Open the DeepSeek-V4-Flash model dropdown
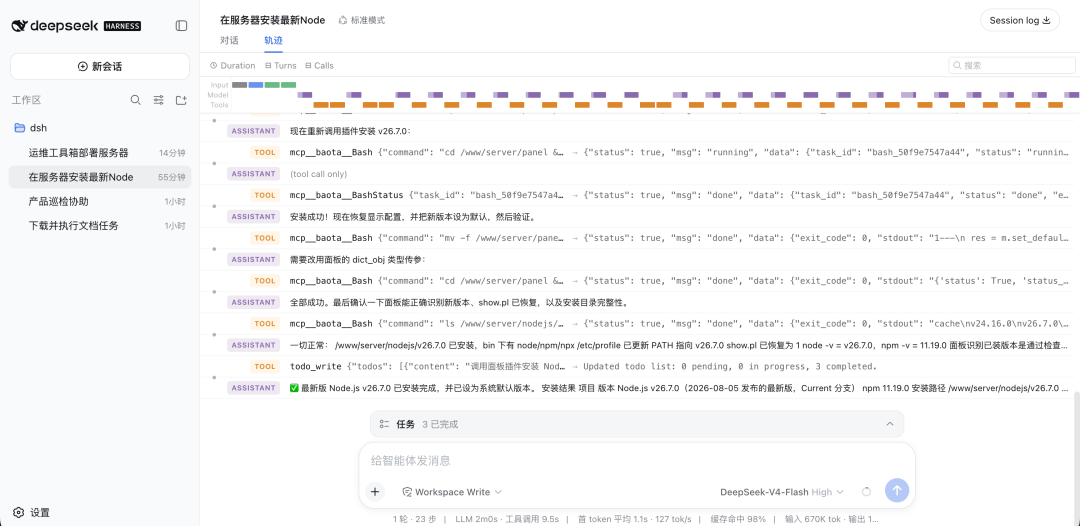 tap(782, 492)
